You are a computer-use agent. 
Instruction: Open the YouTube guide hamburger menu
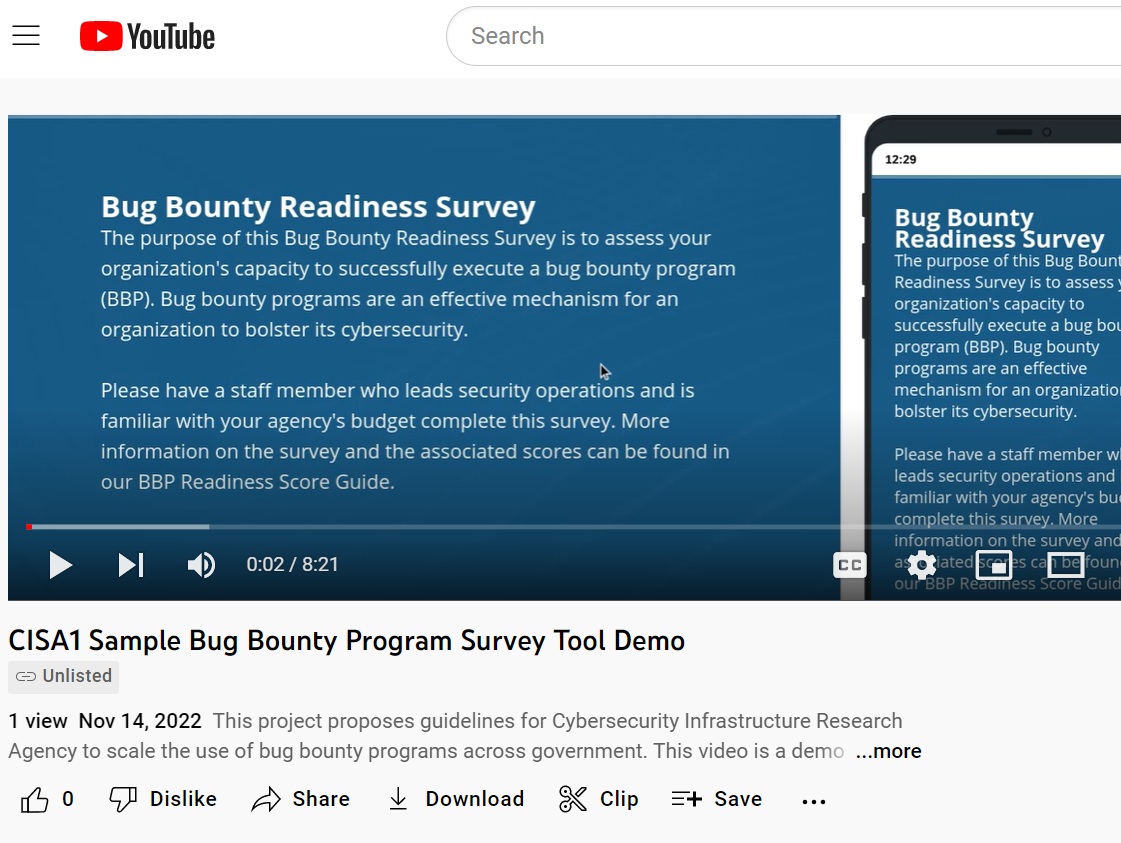(x=26, y=36)
